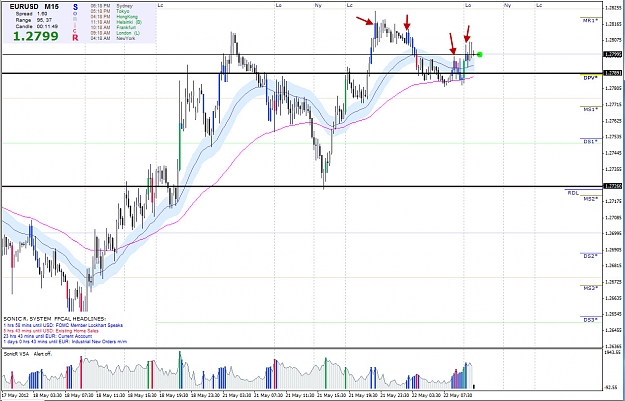Click the HongKong session clock row

(114, 17)
